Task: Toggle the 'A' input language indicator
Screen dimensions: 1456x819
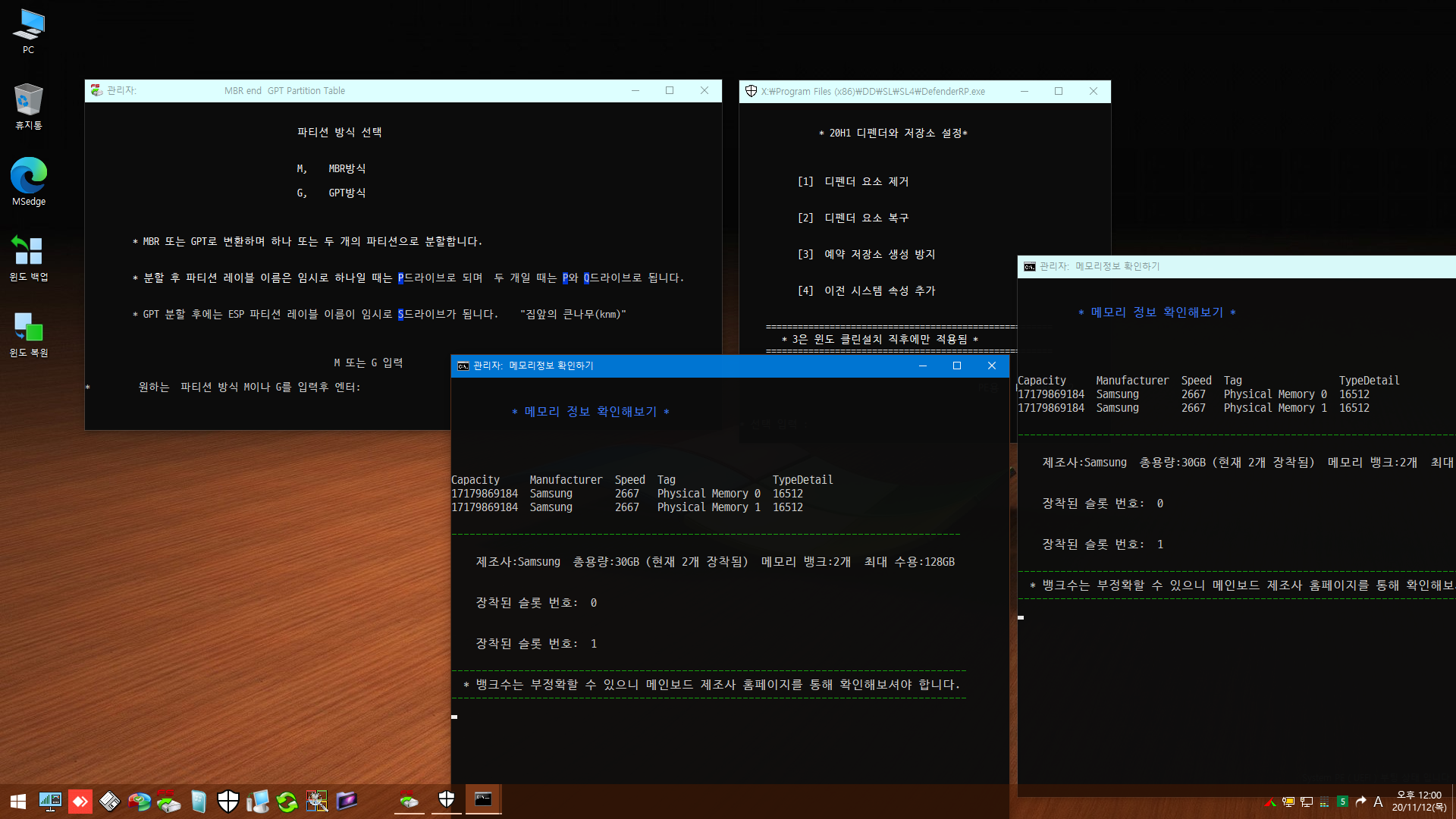Action: 1379,802
